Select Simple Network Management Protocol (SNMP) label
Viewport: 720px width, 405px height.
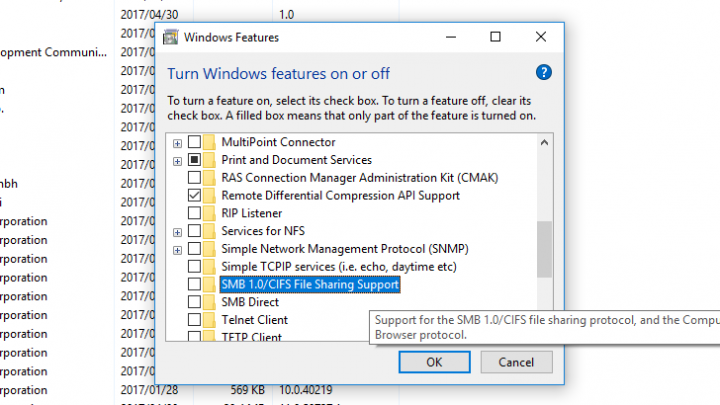(345, 249)
